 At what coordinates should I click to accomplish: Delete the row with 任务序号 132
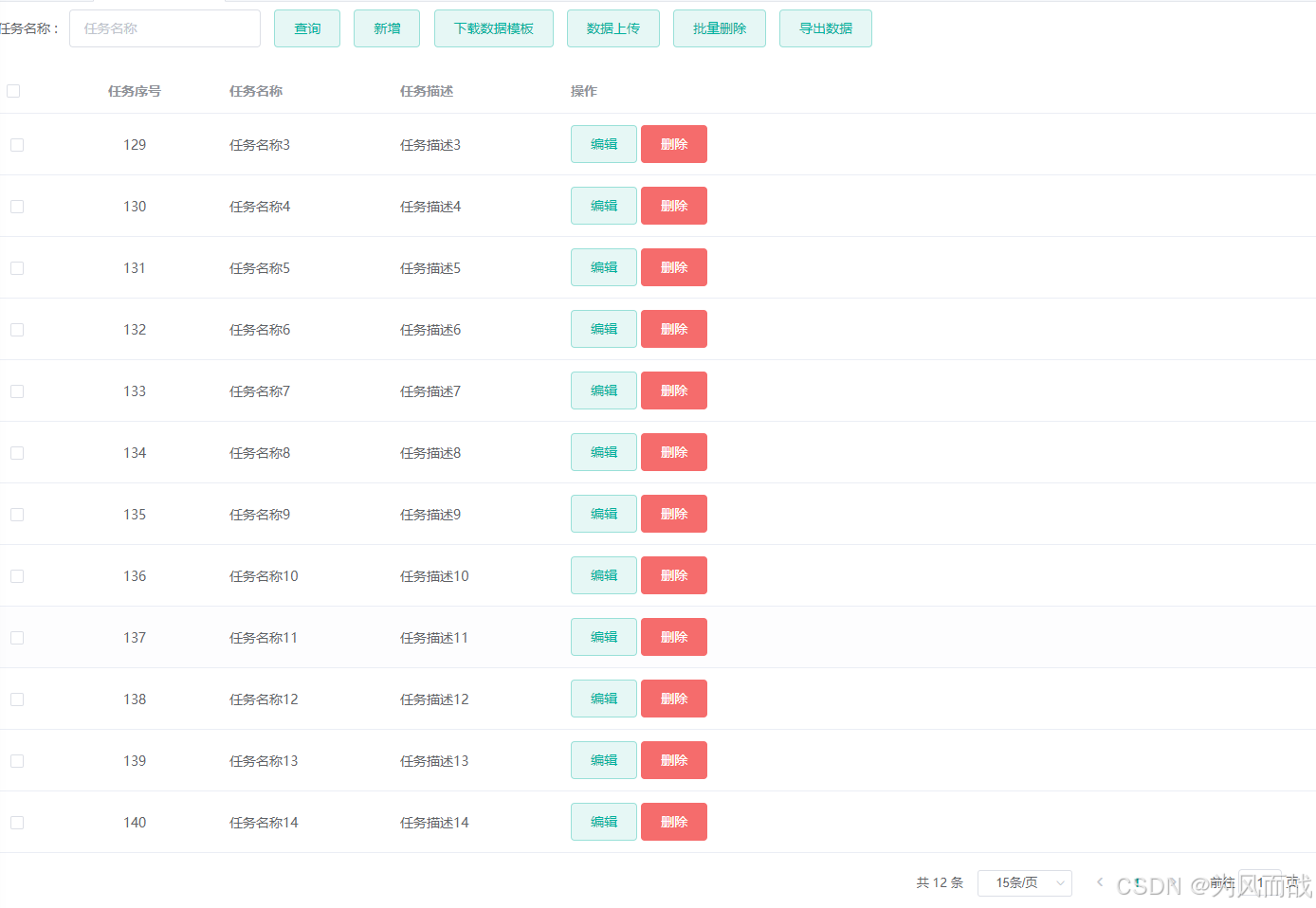tap(673, 329)
